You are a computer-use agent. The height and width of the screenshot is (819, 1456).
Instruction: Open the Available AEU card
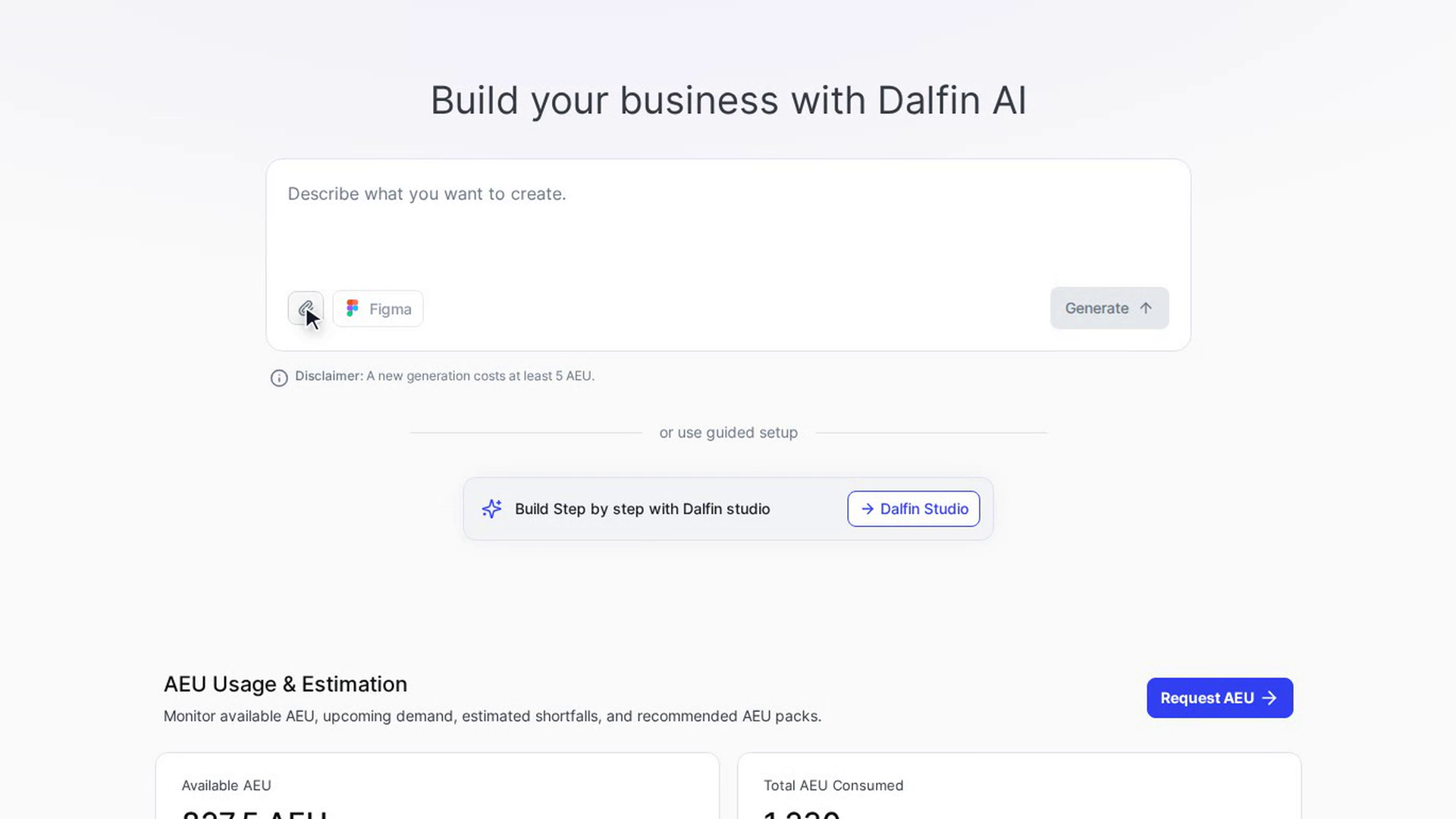coord(438,786)
